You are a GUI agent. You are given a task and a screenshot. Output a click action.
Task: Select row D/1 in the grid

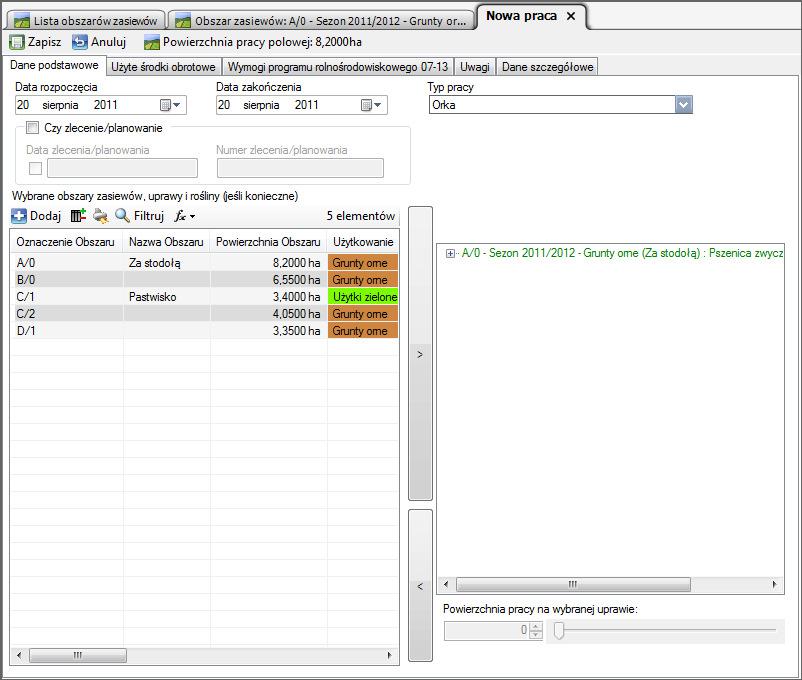coord(205,331)
